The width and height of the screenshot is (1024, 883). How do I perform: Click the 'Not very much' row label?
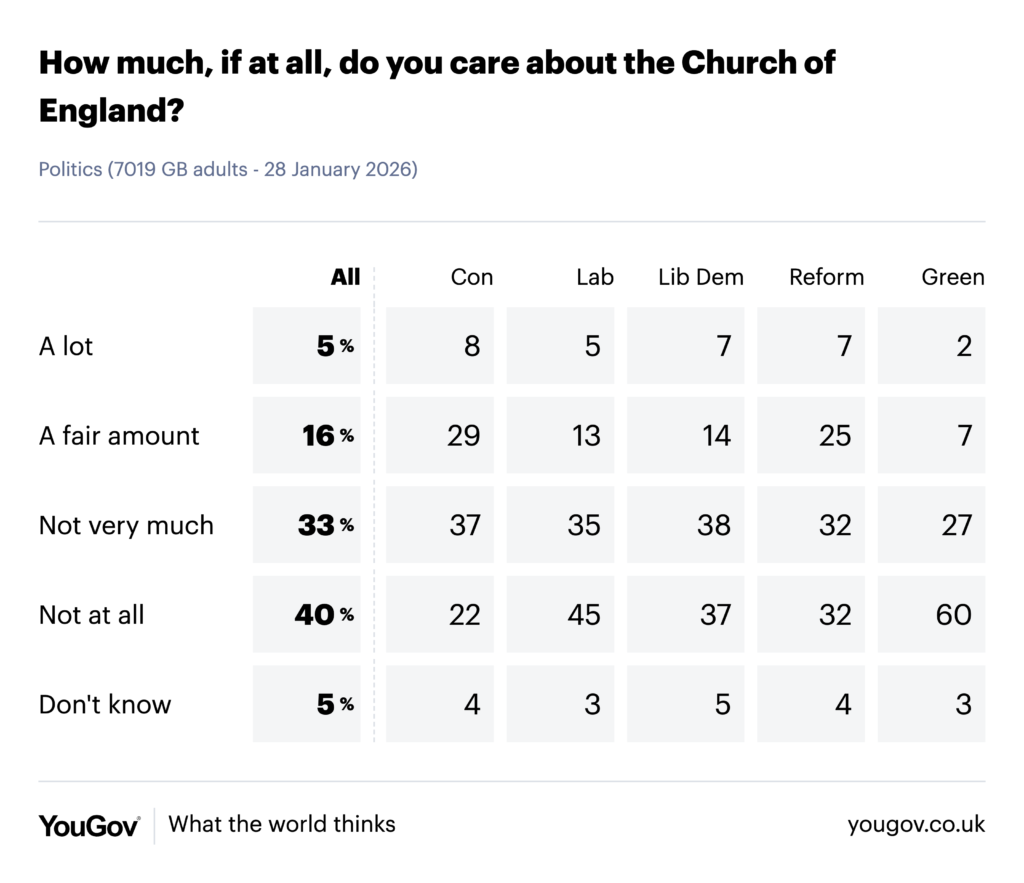click(x=126, y=525)
